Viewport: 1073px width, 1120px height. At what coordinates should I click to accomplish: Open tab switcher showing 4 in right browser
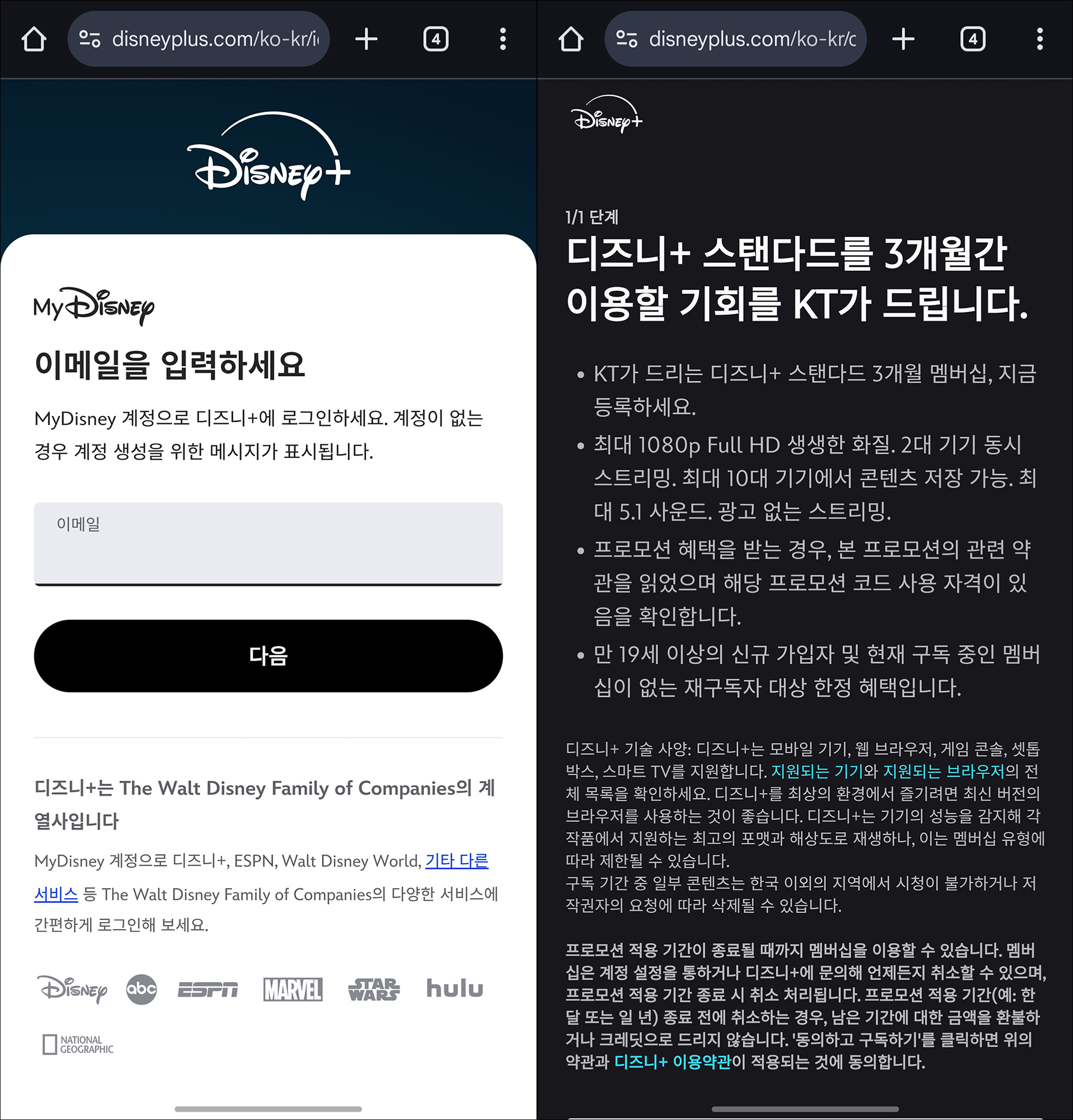(973, 39)
